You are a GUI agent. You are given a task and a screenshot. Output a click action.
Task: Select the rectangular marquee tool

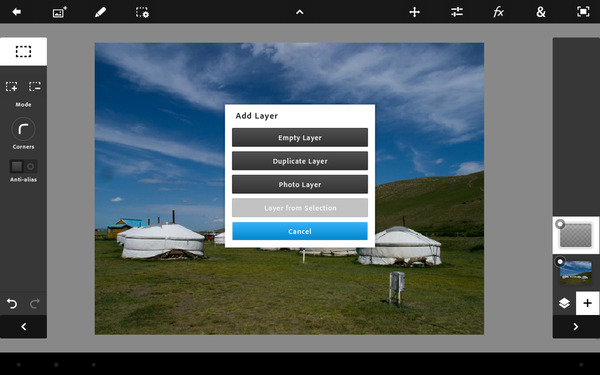click(x=23, y=51)
